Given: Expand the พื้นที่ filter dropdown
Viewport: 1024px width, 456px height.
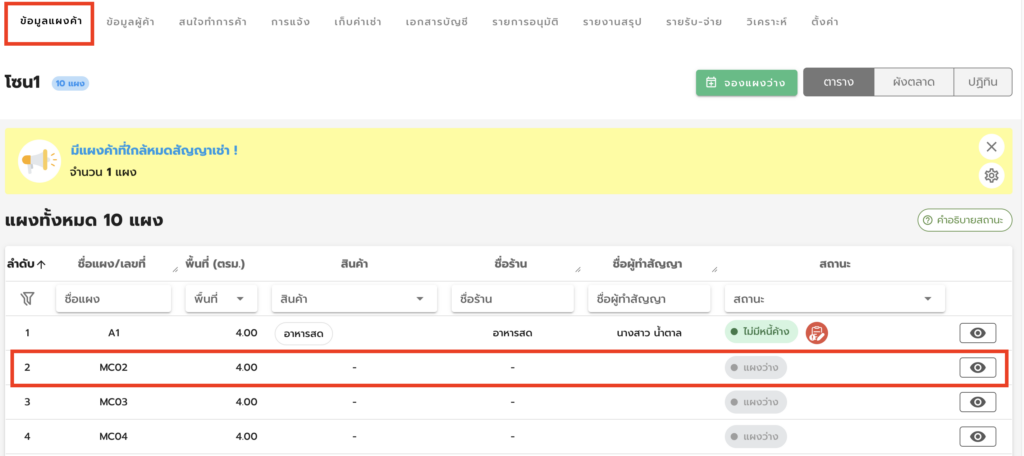Looking at the screenshot, I should (221, 299).
